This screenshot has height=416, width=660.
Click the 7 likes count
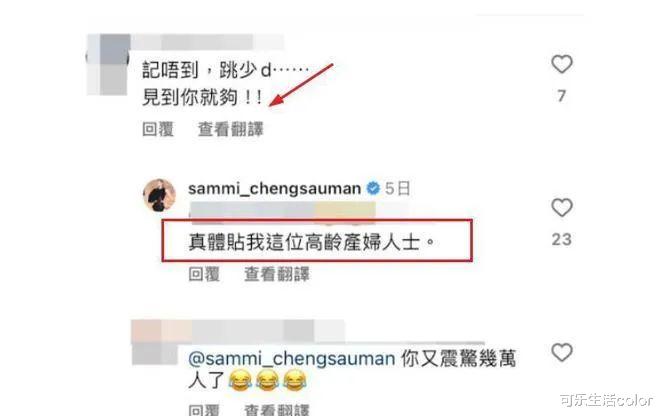pos(562,96)
